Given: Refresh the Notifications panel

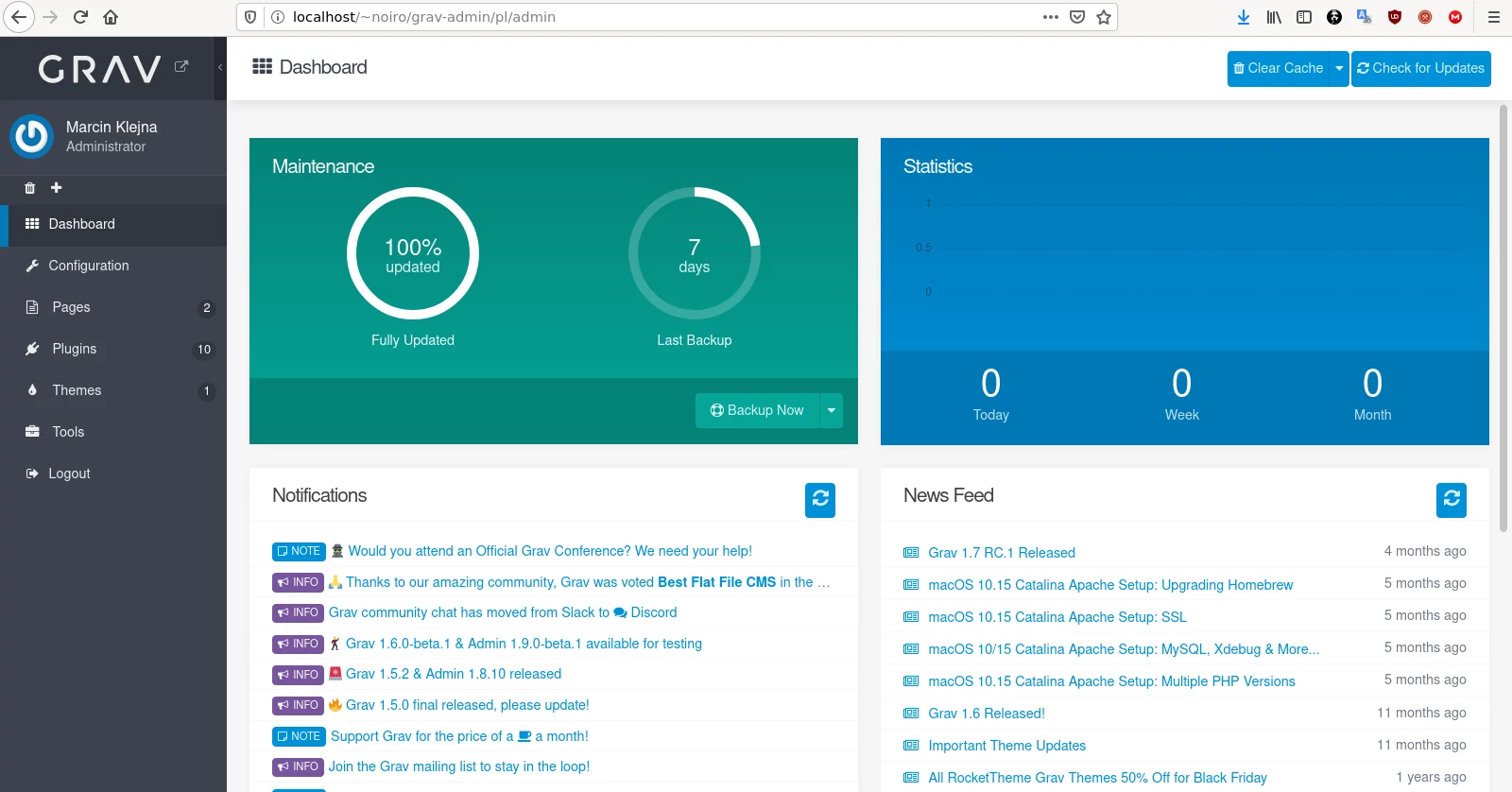Looking at the screenshot, I should pyautogui.click(x=820, y=499).
